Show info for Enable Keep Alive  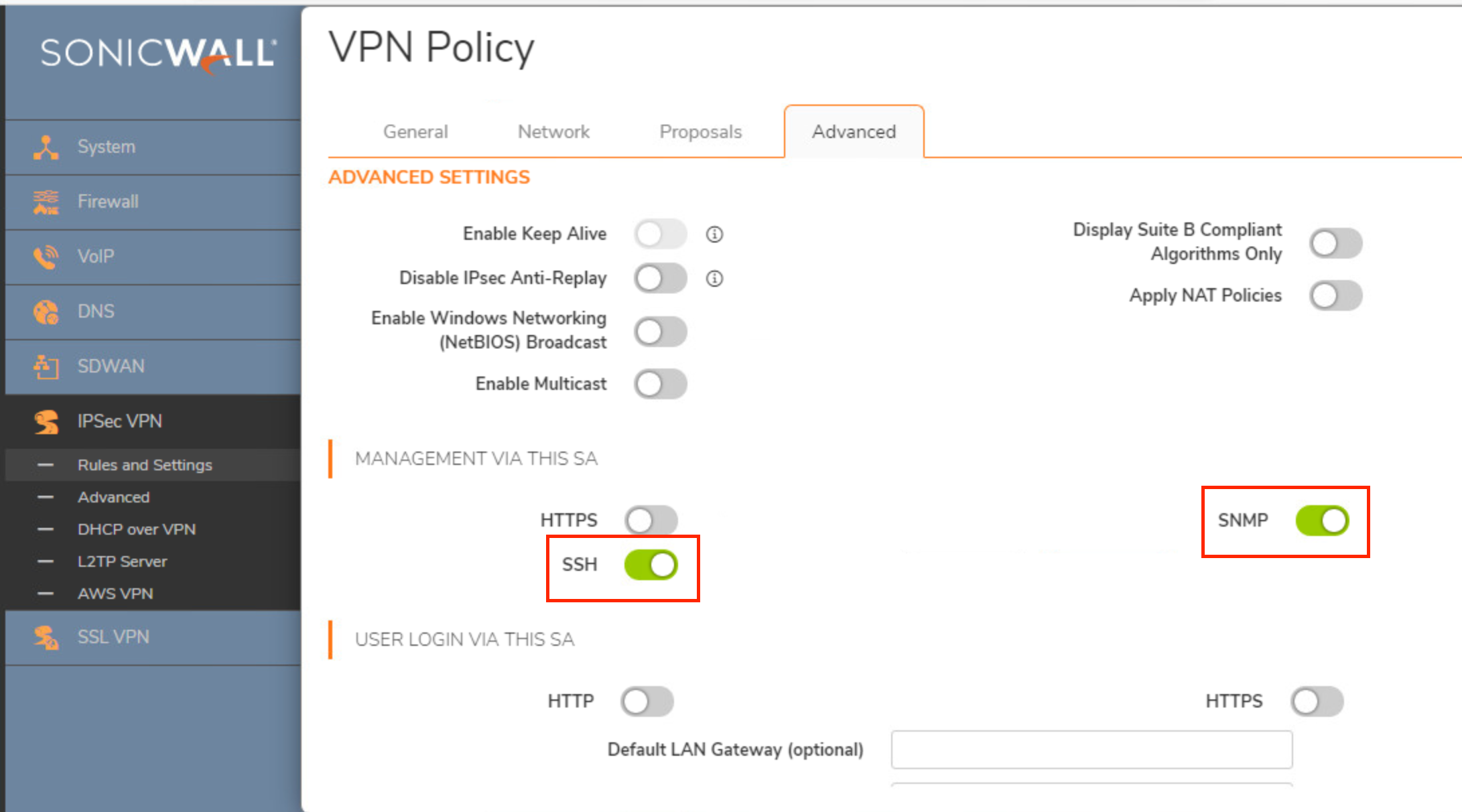pos(714,234)
